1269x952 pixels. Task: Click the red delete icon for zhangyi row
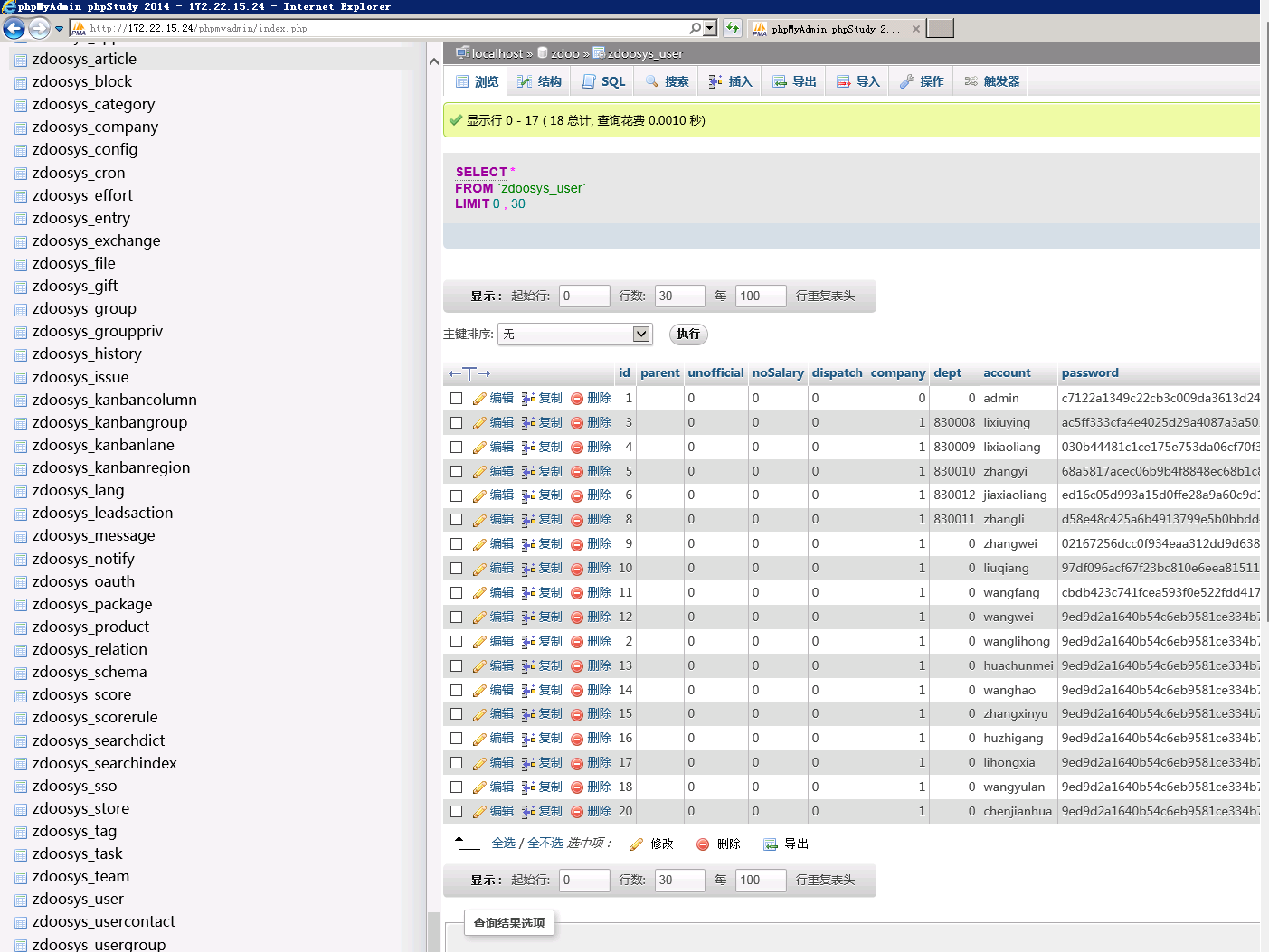coord(577,472)
